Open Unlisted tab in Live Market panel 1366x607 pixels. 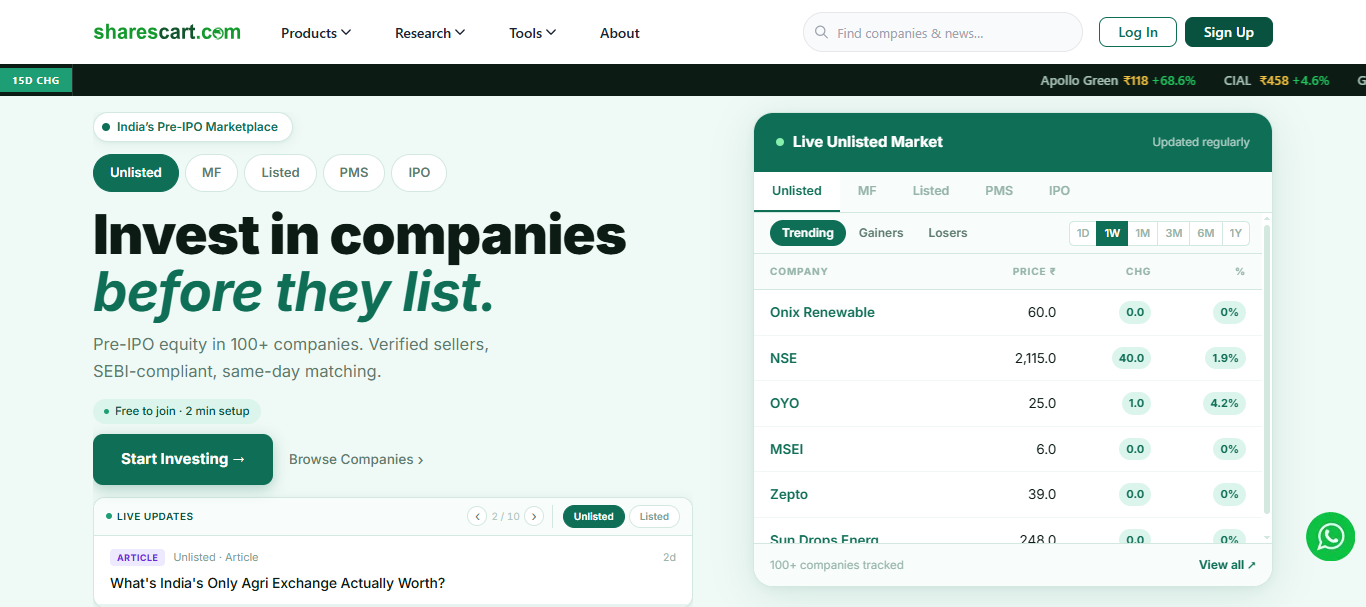coord(797,191)
